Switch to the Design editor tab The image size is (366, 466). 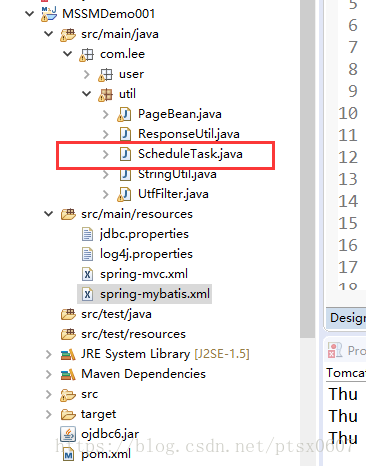(x=346, y=318)
